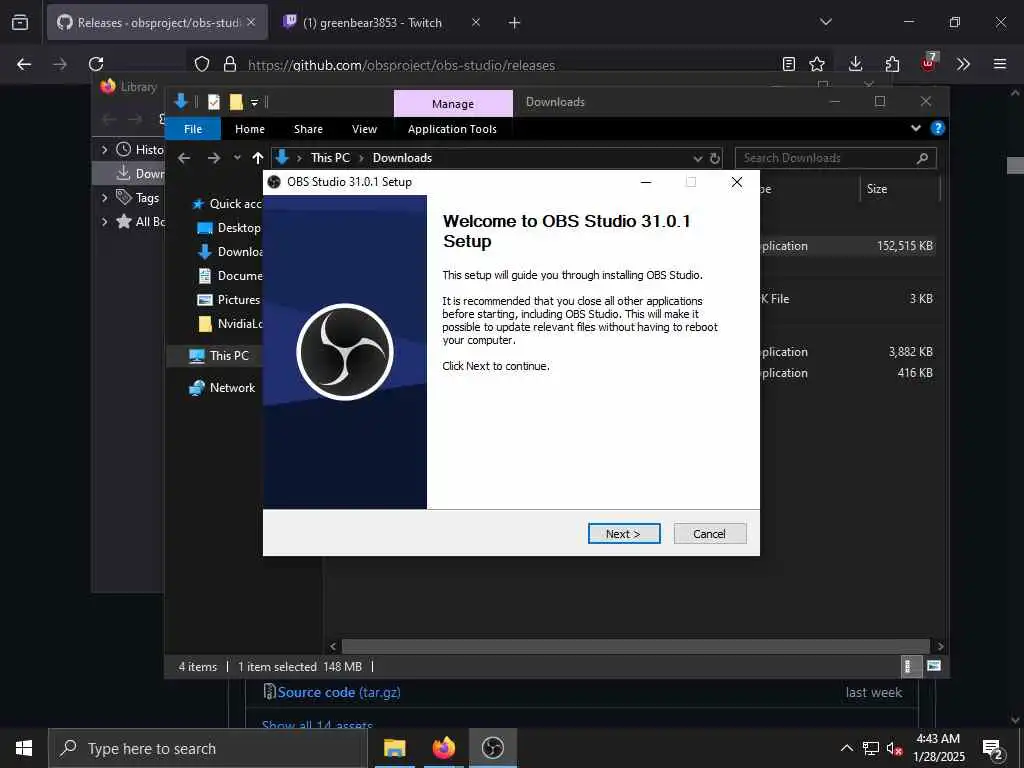Show more Firefox toolbar tools

coord(963,64)
